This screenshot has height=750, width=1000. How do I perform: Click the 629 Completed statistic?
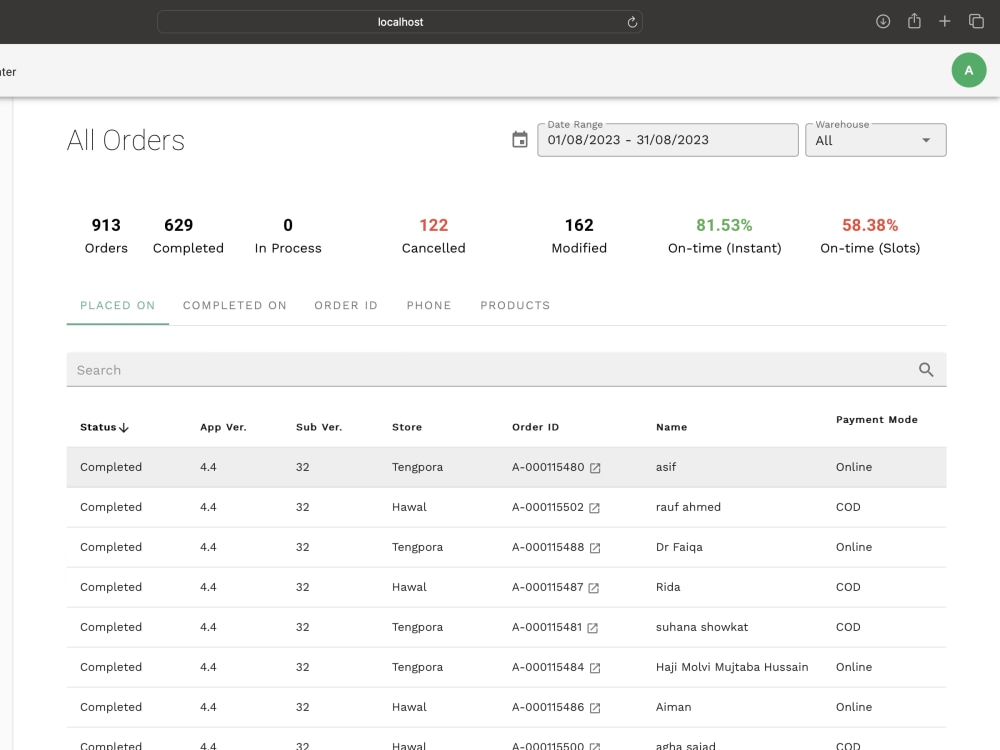[188, 236]
